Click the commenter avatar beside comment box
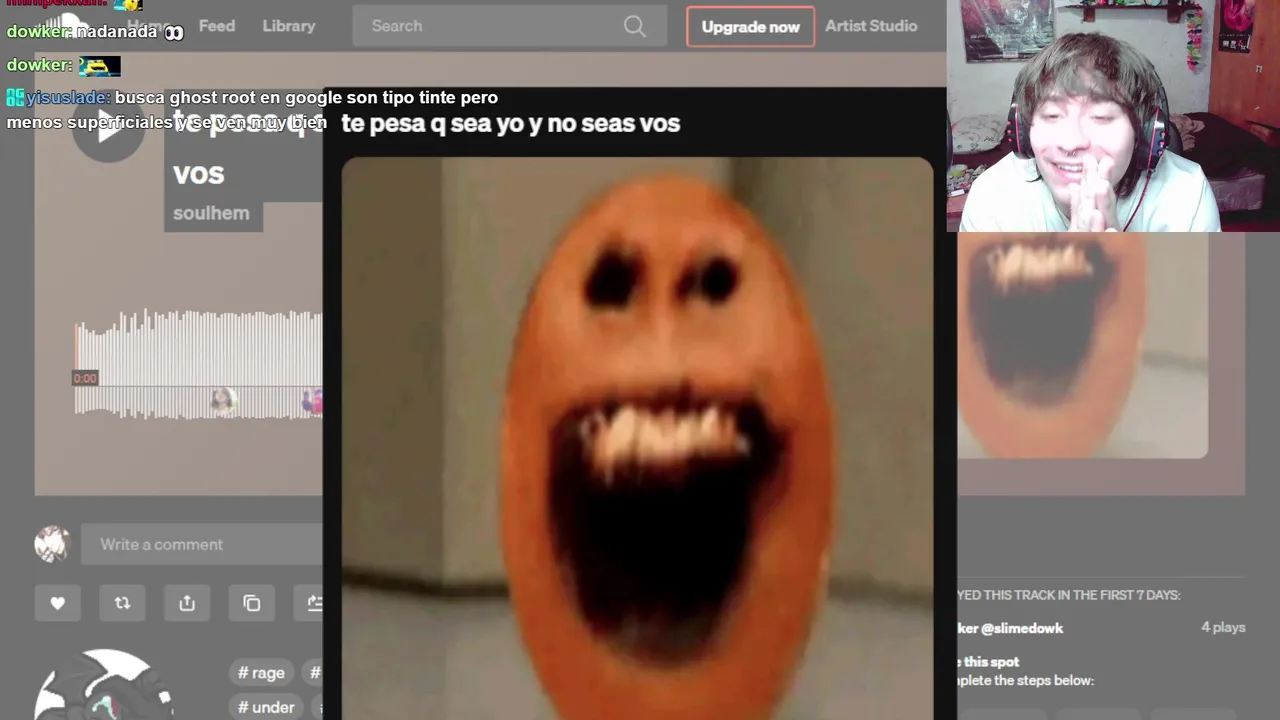Image resolution: width=1280 pixels, height=720 pixels. (52, 544)
